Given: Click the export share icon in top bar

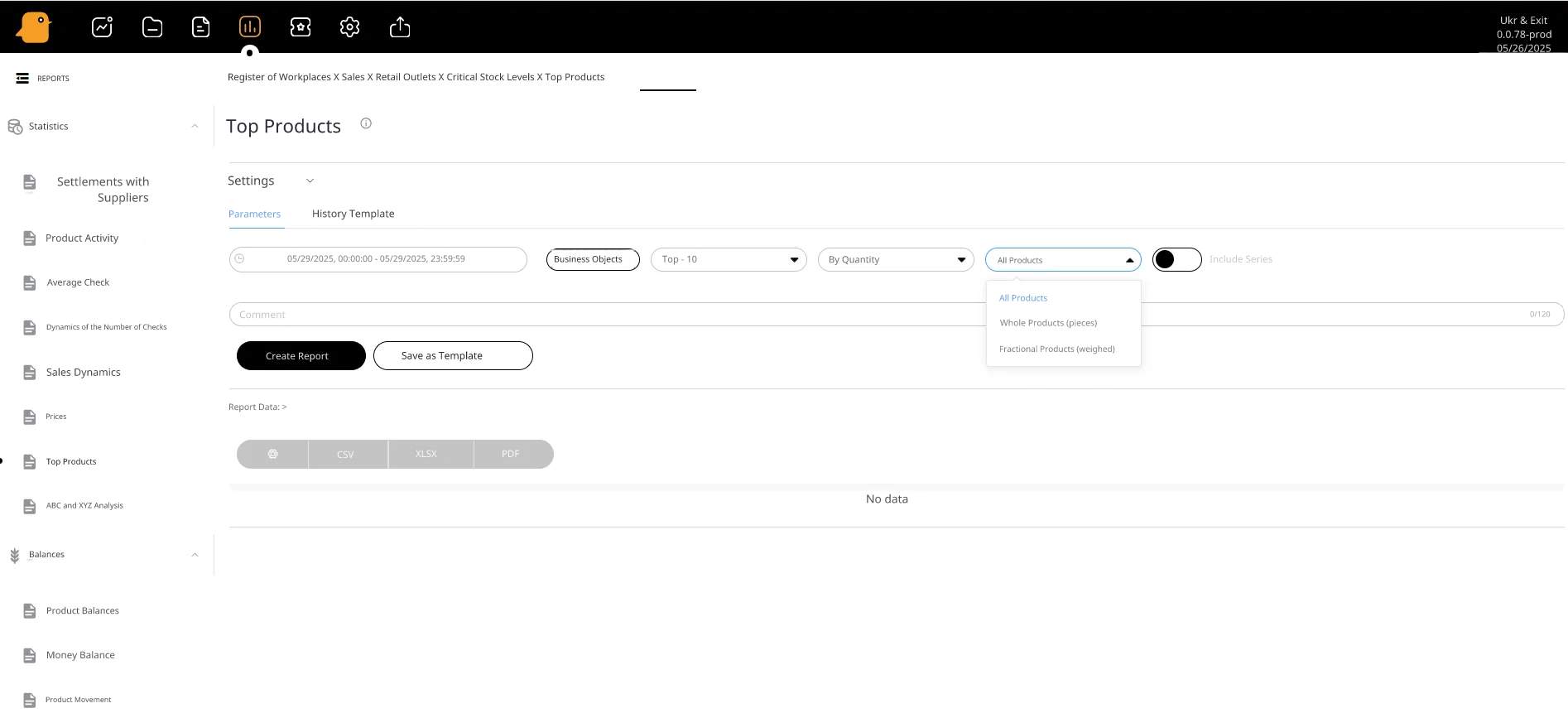Looking at the screenshot, I should (400, 27).
